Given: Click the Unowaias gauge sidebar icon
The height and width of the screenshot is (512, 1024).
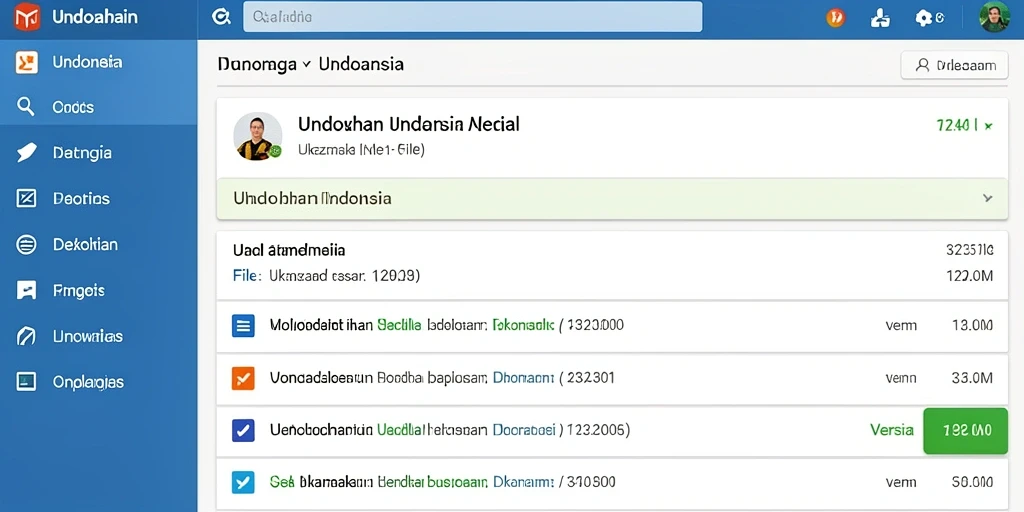Looking at the screenshot, I should (26, 336).
